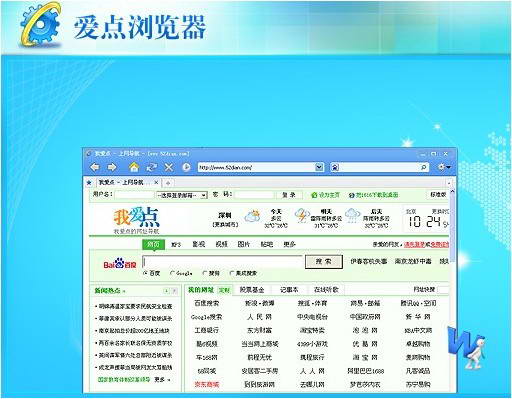Open the tab list arrow at tab bar end
The width and height of the screenshot is (512, 399).
pyautogui.click(x=449, y=183)
